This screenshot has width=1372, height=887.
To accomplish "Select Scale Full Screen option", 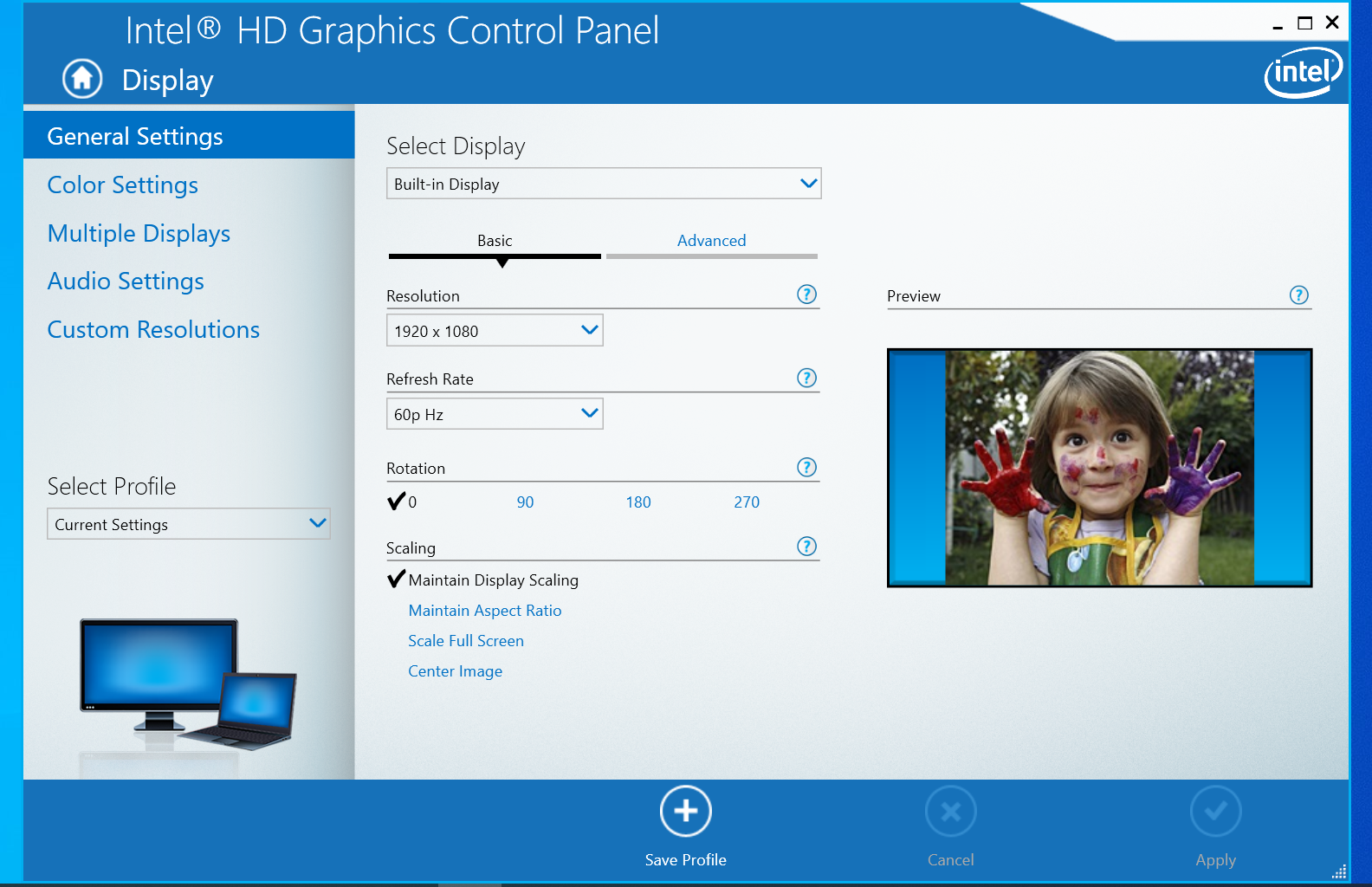I will [466, 641].
